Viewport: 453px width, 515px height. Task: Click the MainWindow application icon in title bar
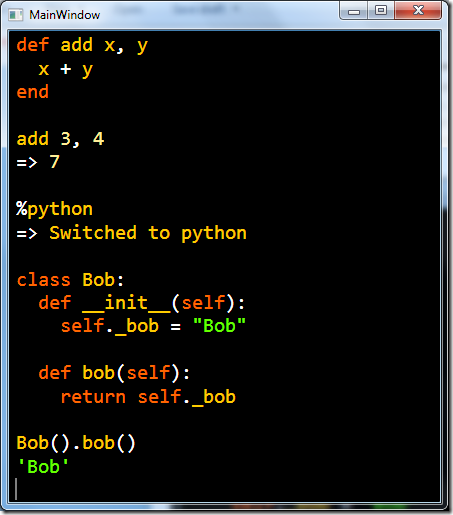tap(15, 15)
